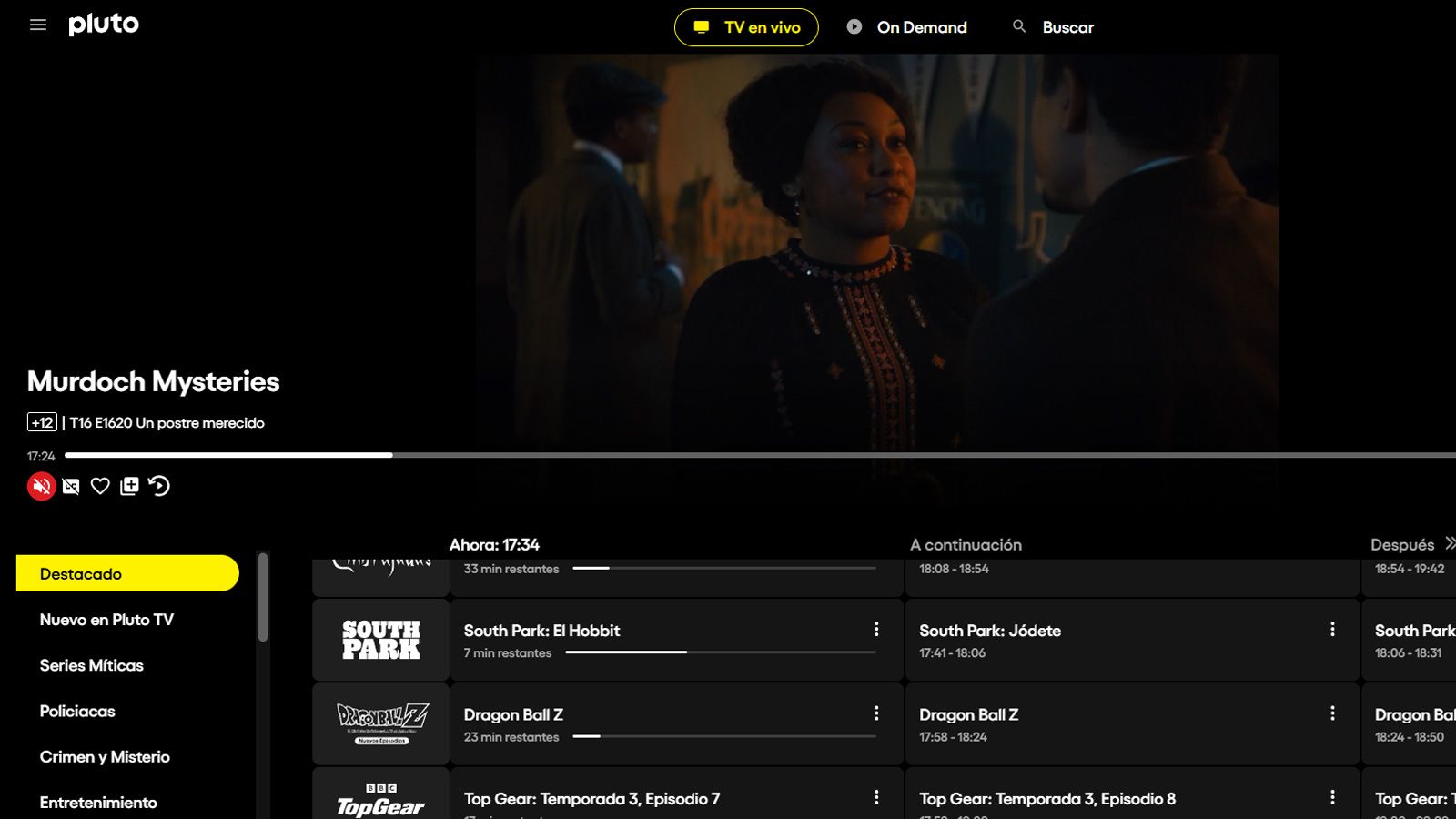Toggle closed captions icon
Viewport: 1456px width, 819px height.
coord(71,486)
